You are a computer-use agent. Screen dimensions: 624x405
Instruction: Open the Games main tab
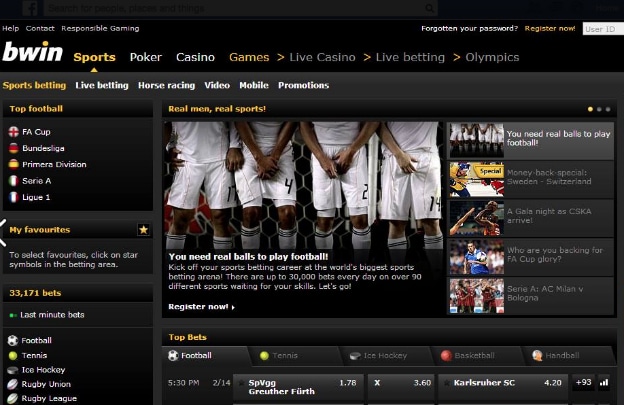[x=249, y=57]
